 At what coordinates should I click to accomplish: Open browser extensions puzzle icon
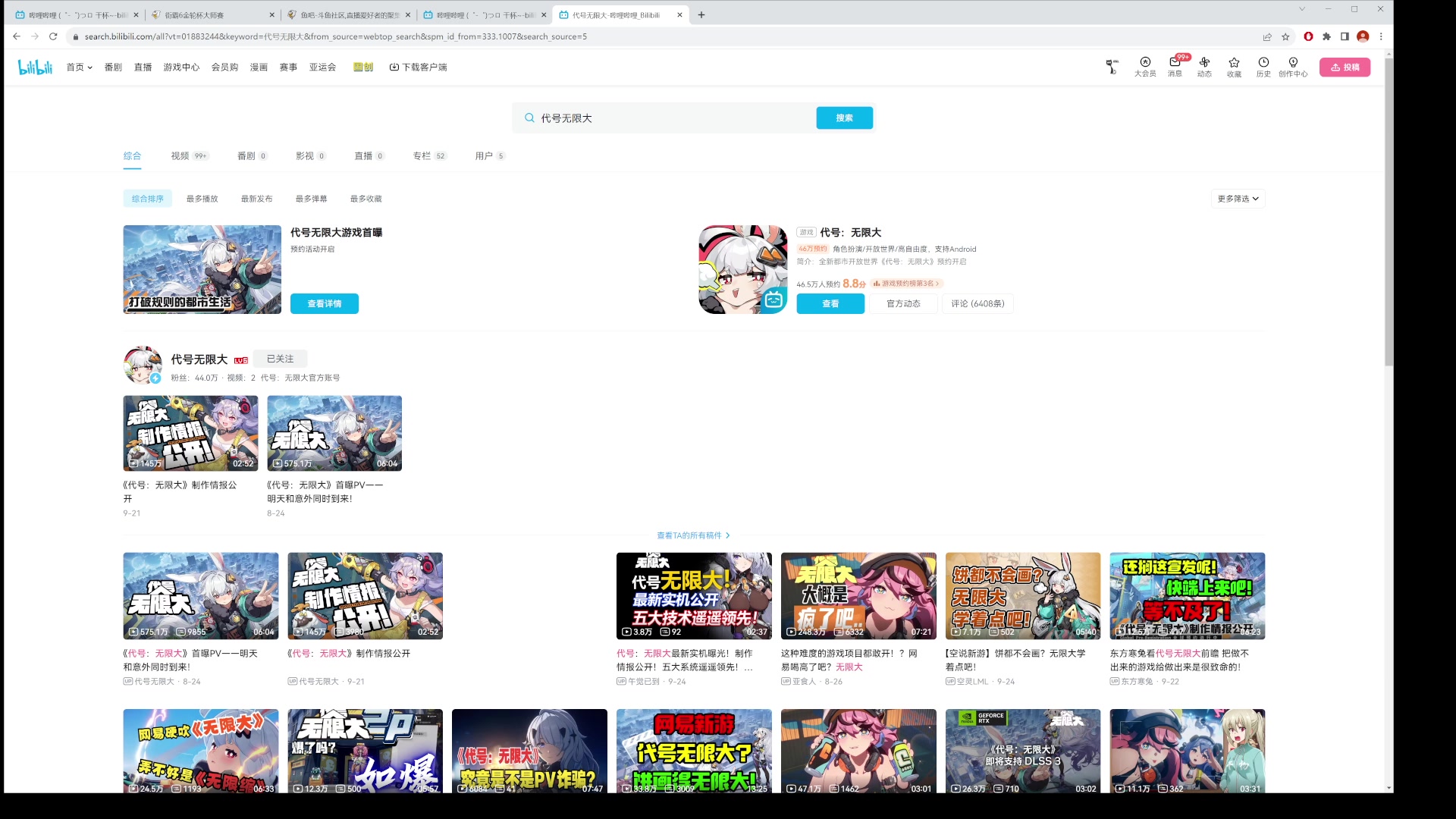[1326, 36]
